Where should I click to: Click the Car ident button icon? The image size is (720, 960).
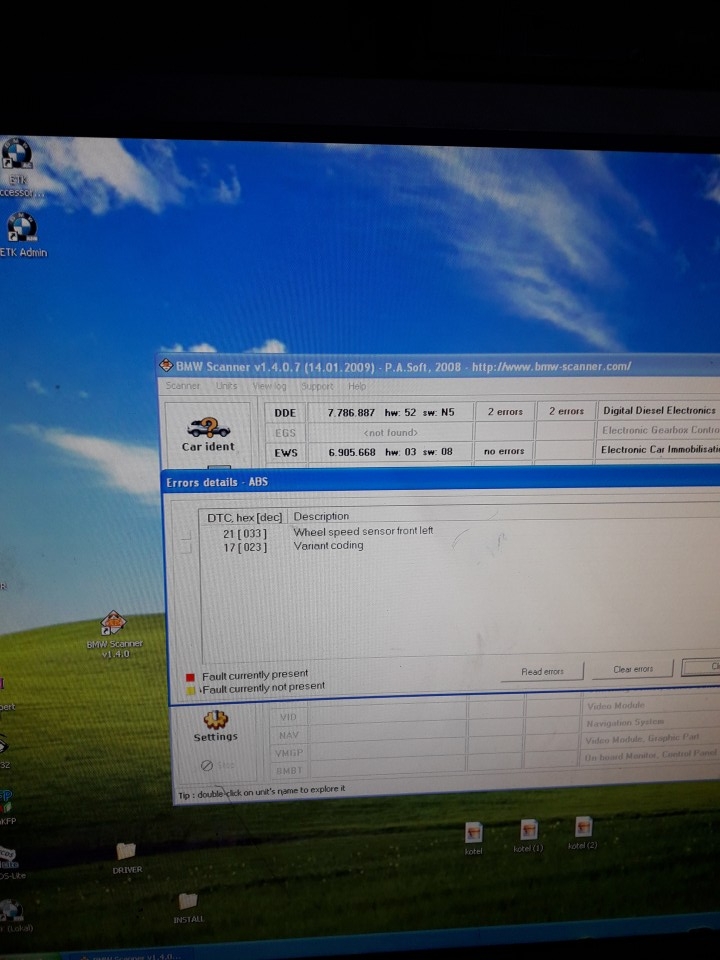(208, 433)
